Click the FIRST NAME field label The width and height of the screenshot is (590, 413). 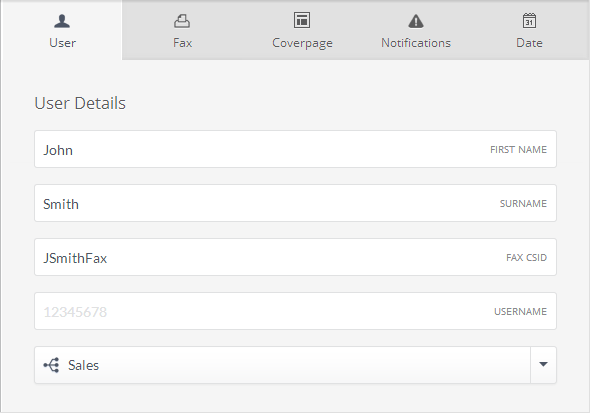[518, 150]
